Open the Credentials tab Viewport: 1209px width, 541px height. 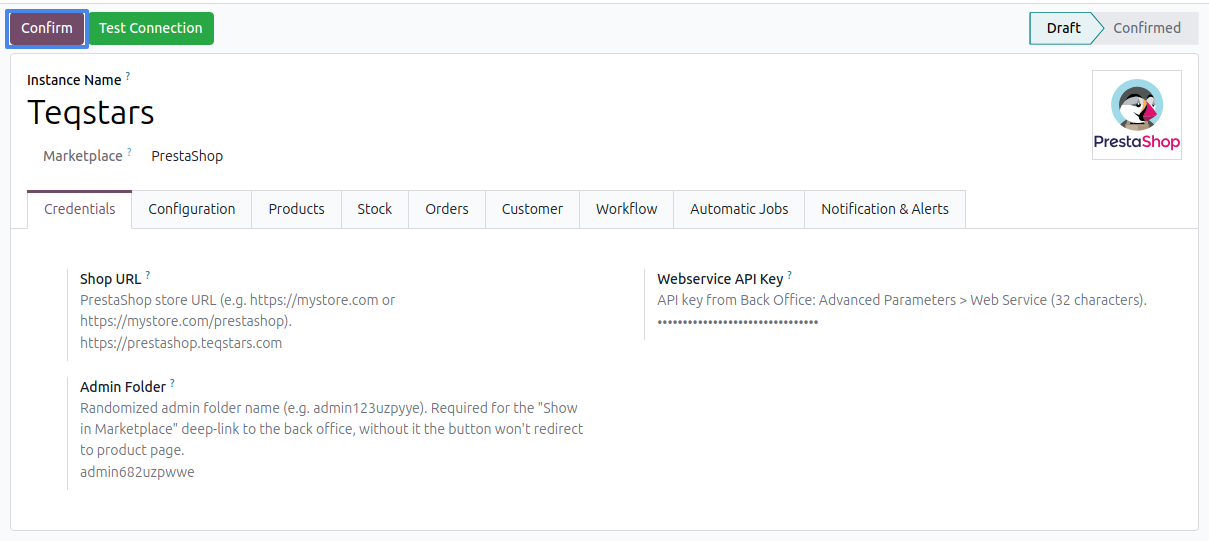(80, 209)
